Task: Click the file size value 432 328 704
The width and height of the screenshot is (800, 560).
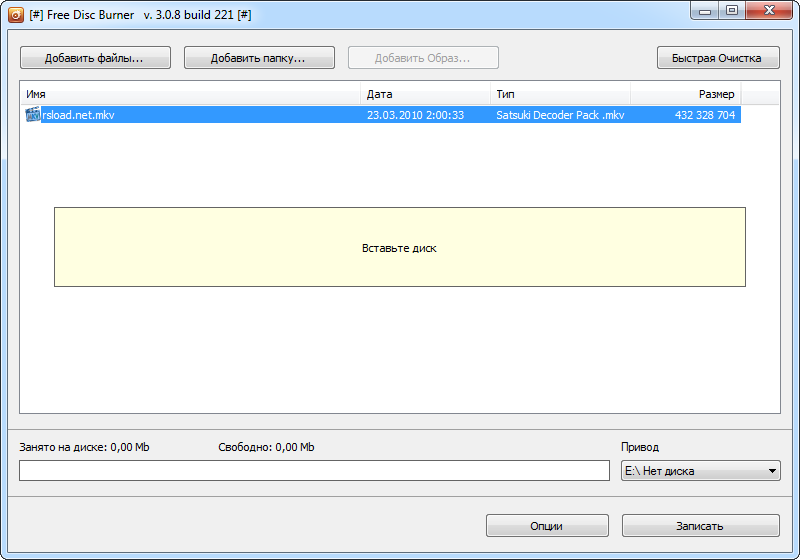Action: [x=705, y=115]
